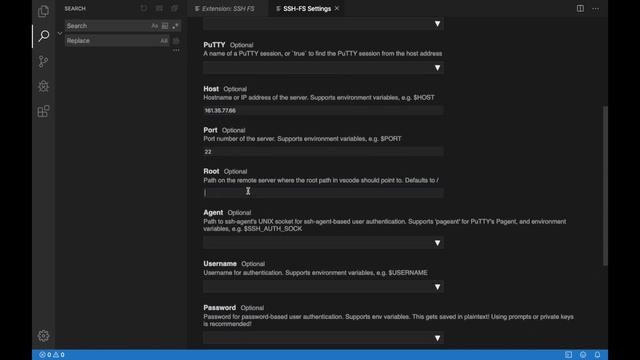Click the Root setting heading
Screen dimensions: 640x360
click(x=211, y=171)
